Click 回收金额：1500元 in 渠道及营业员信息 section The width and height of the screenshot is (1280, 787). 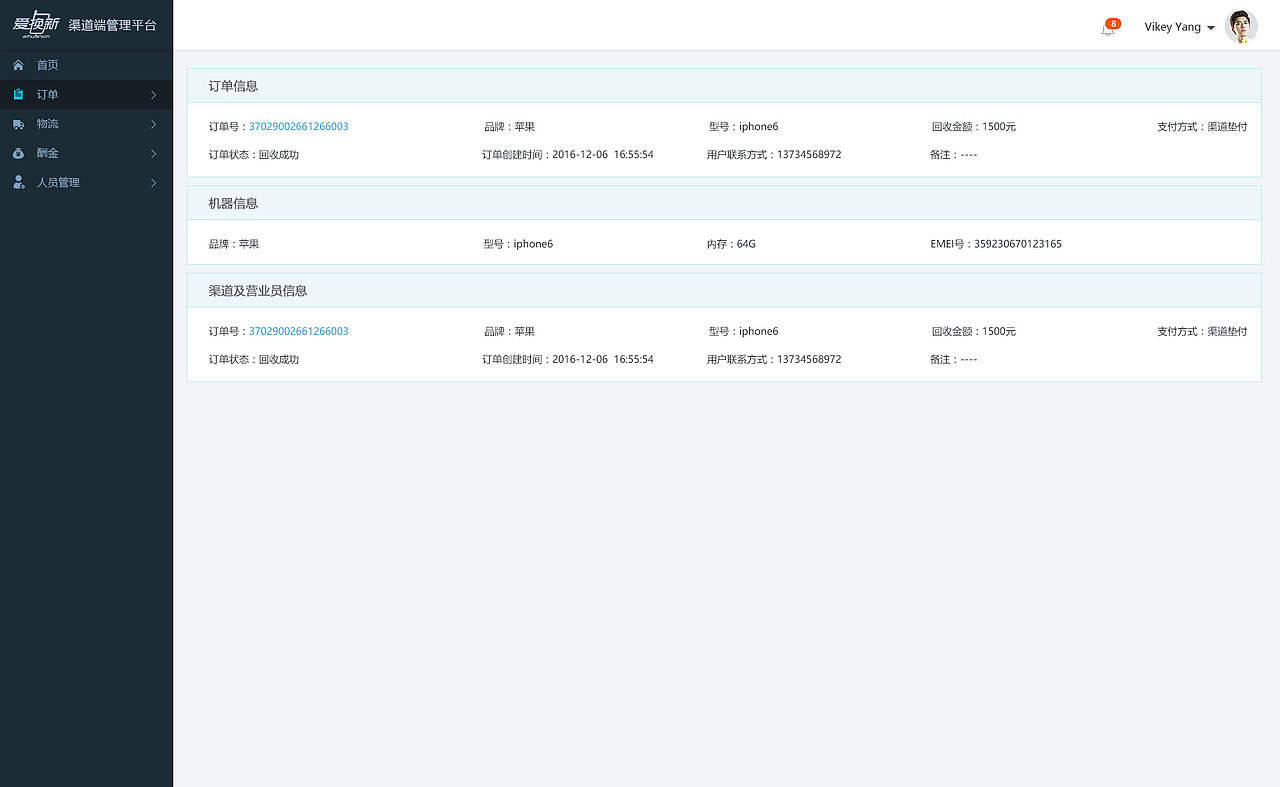pos(973,331)
